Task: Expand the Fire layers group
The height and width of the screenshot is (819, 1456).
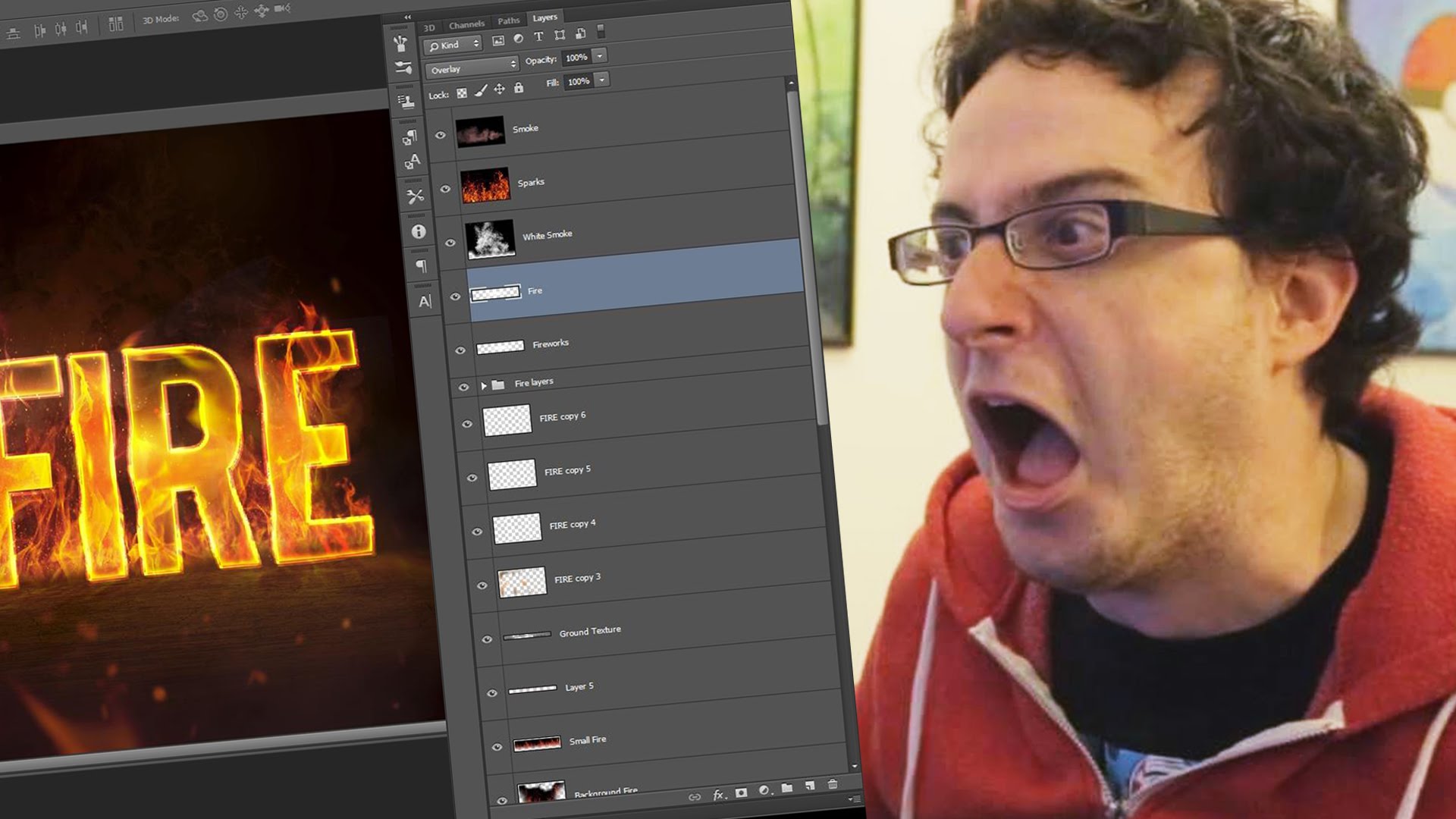Action: coord(484,386)
